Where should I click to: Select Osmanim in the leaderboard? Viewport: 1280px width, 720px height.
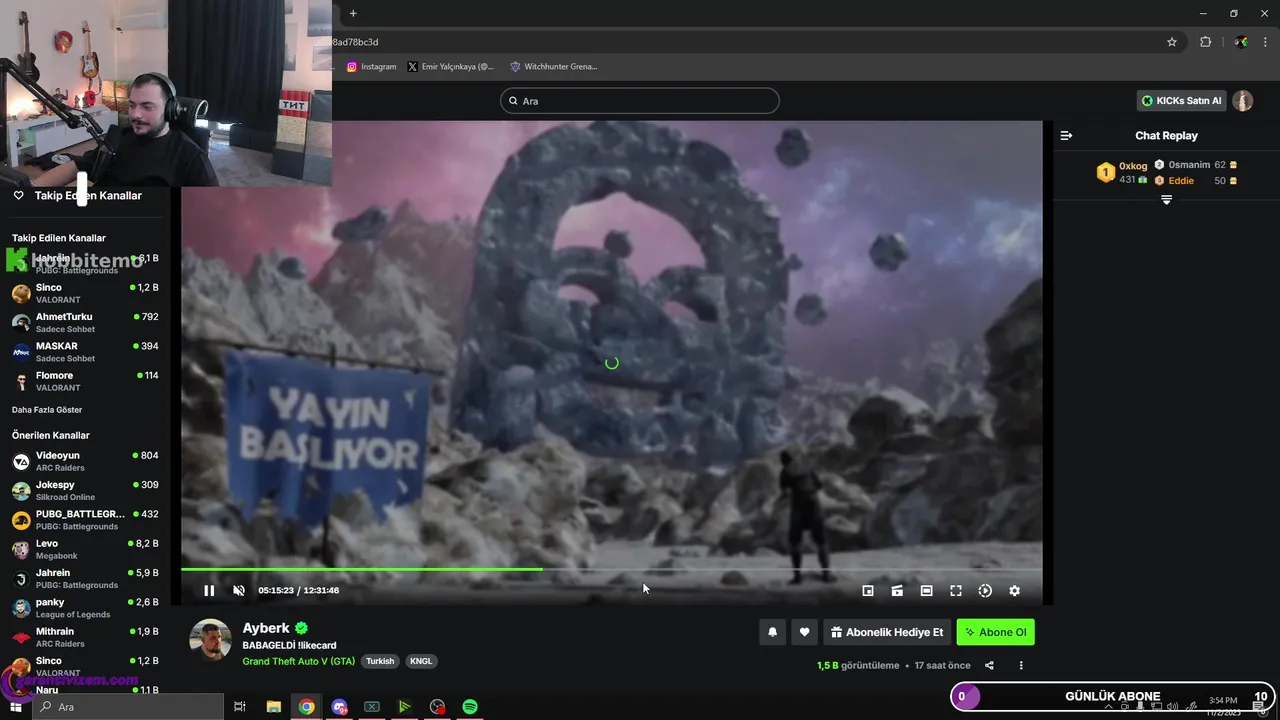click(1189, 165)
